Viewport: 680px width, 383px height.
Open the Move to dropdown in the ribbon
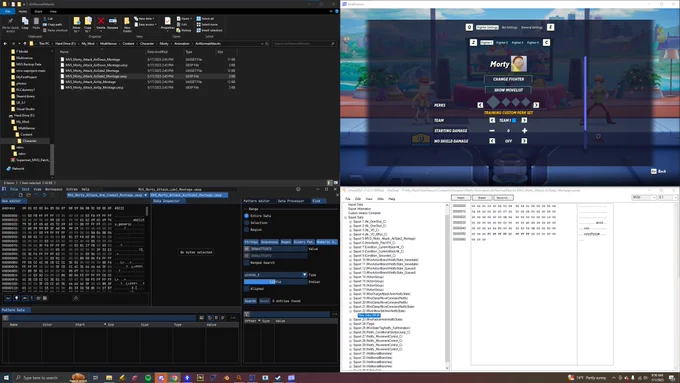77,24
